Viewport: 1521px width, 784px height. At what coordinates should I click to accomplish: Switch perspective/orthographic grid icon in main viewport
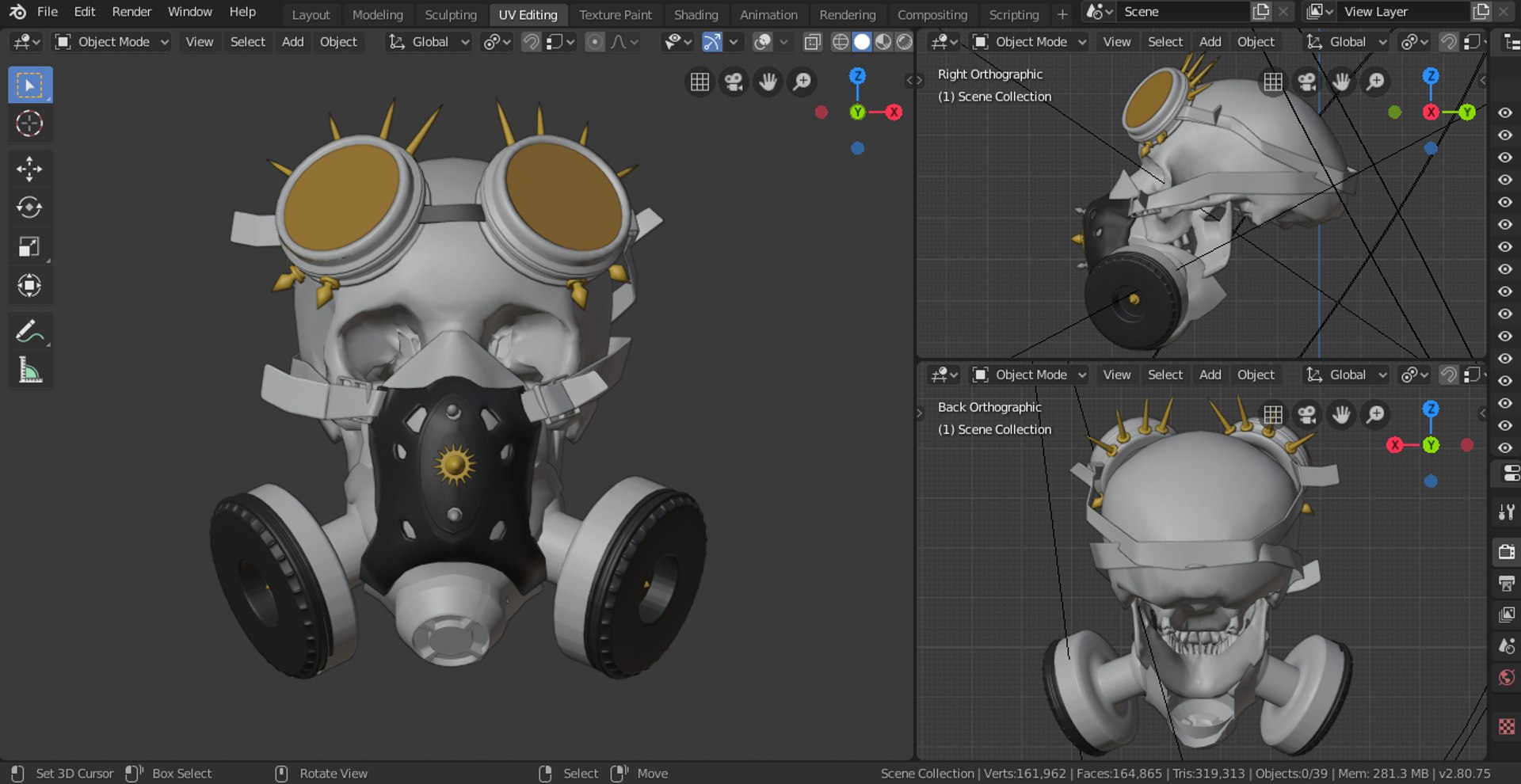700,82
